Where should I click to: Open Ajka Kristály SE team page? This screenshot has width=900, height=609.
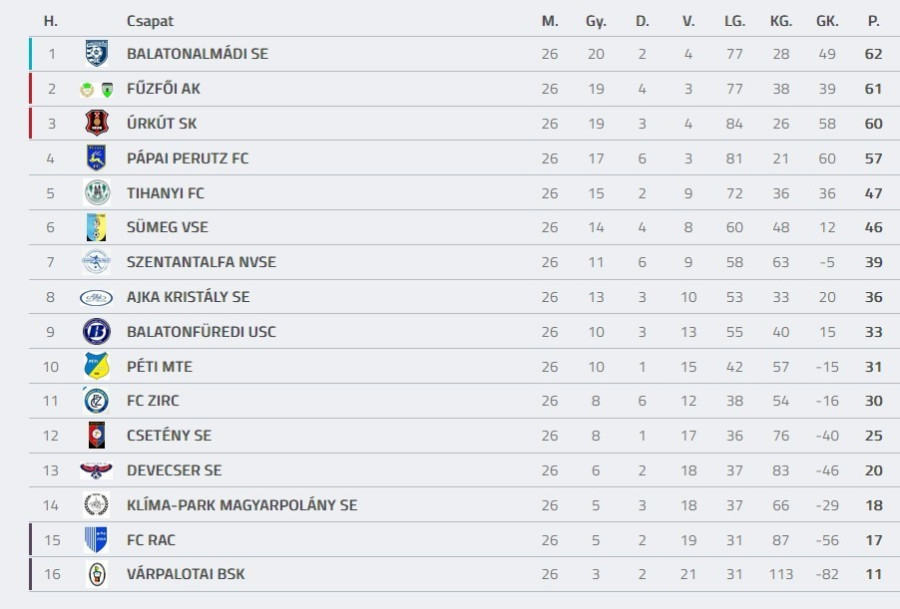188,297
